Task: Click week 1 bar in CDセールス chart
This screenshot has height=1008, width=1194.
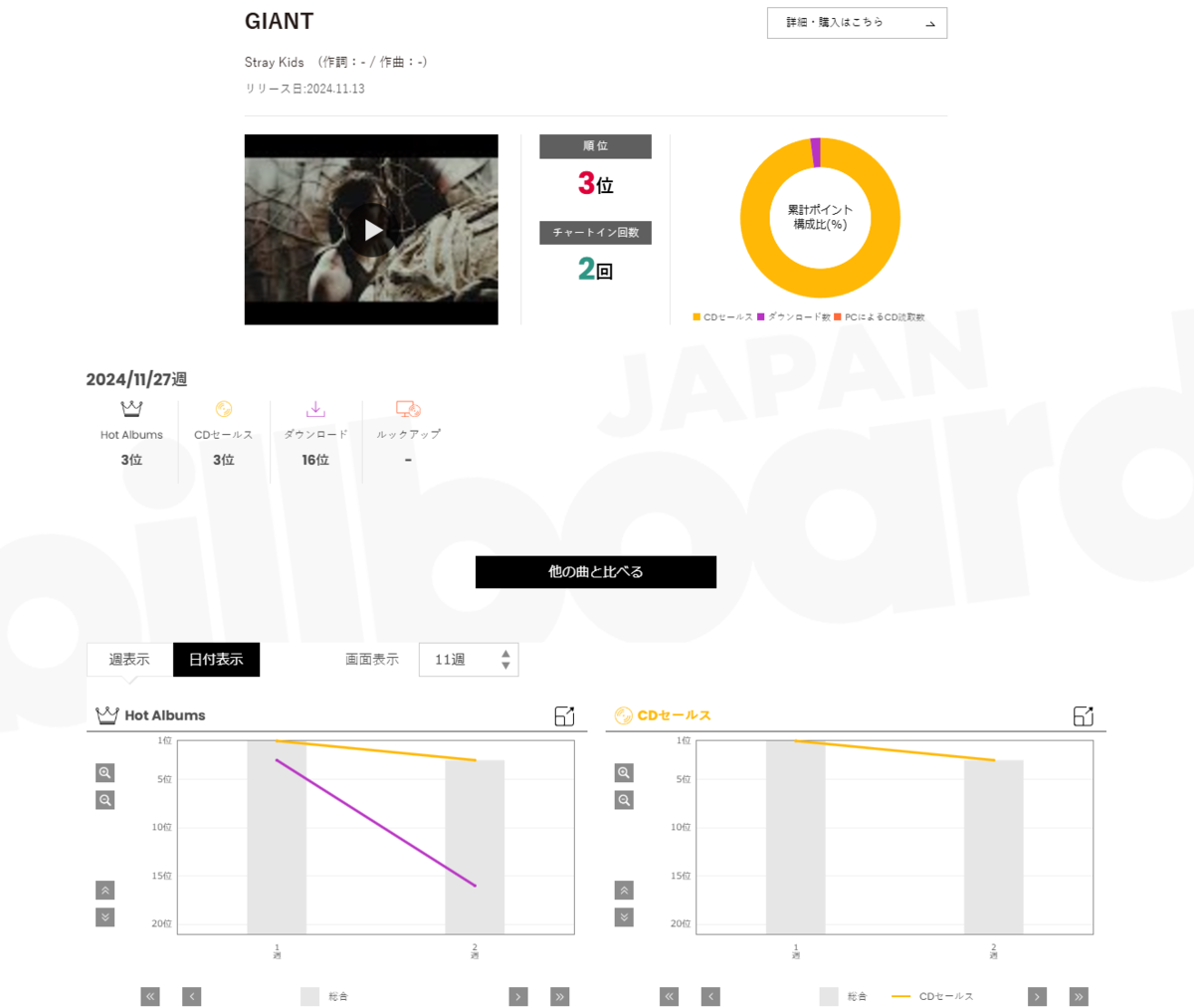Action: [796, 837]
